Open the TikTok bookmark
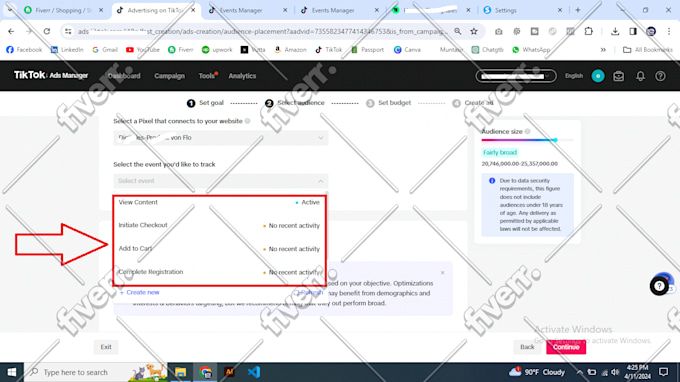 pos(329,50)
